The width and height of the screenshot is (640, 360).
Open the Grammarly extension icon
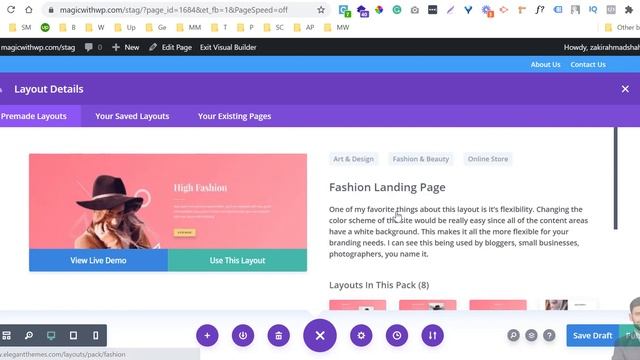pyautogui.click(x=397, y=10)
